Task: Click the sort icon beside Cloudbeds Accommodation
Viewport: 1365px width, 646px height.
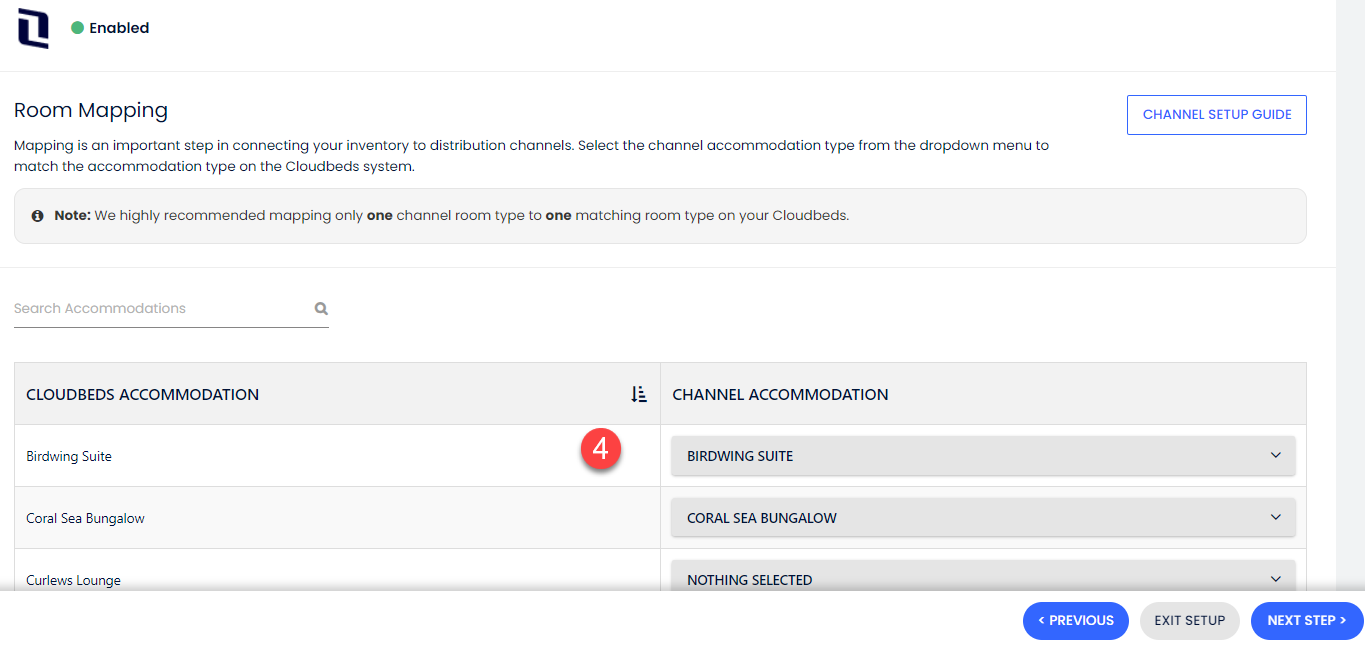Action: click(638, 394)
